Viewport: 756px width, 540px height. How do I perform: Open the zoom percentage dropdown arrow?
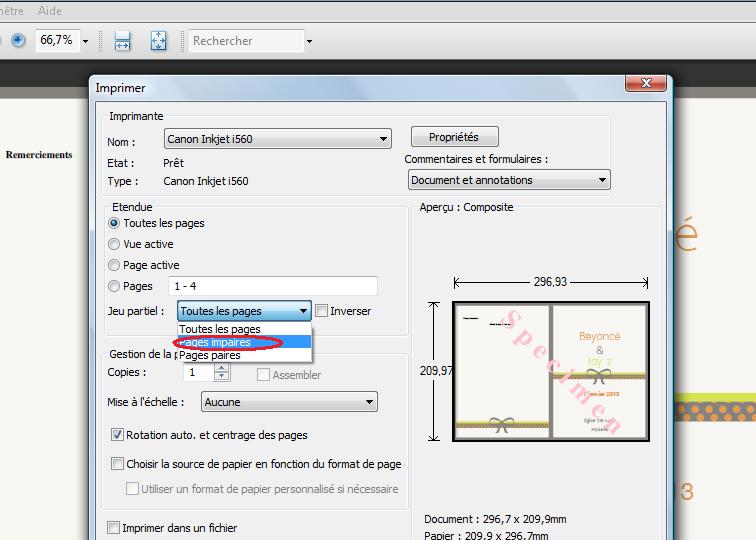[x=85, y=42]
